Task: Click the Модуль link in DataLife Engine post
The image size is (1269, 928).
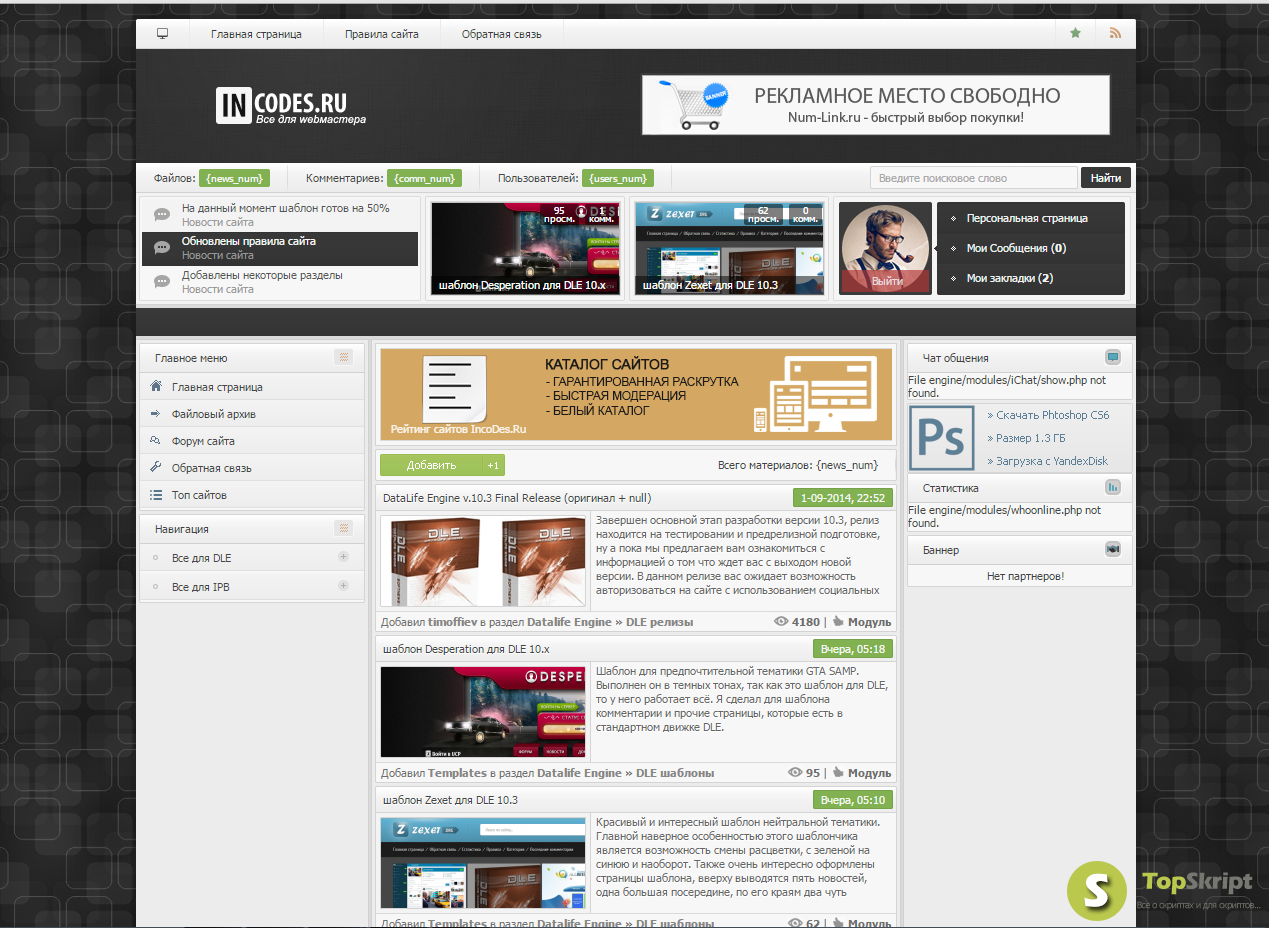Action: 869,622
